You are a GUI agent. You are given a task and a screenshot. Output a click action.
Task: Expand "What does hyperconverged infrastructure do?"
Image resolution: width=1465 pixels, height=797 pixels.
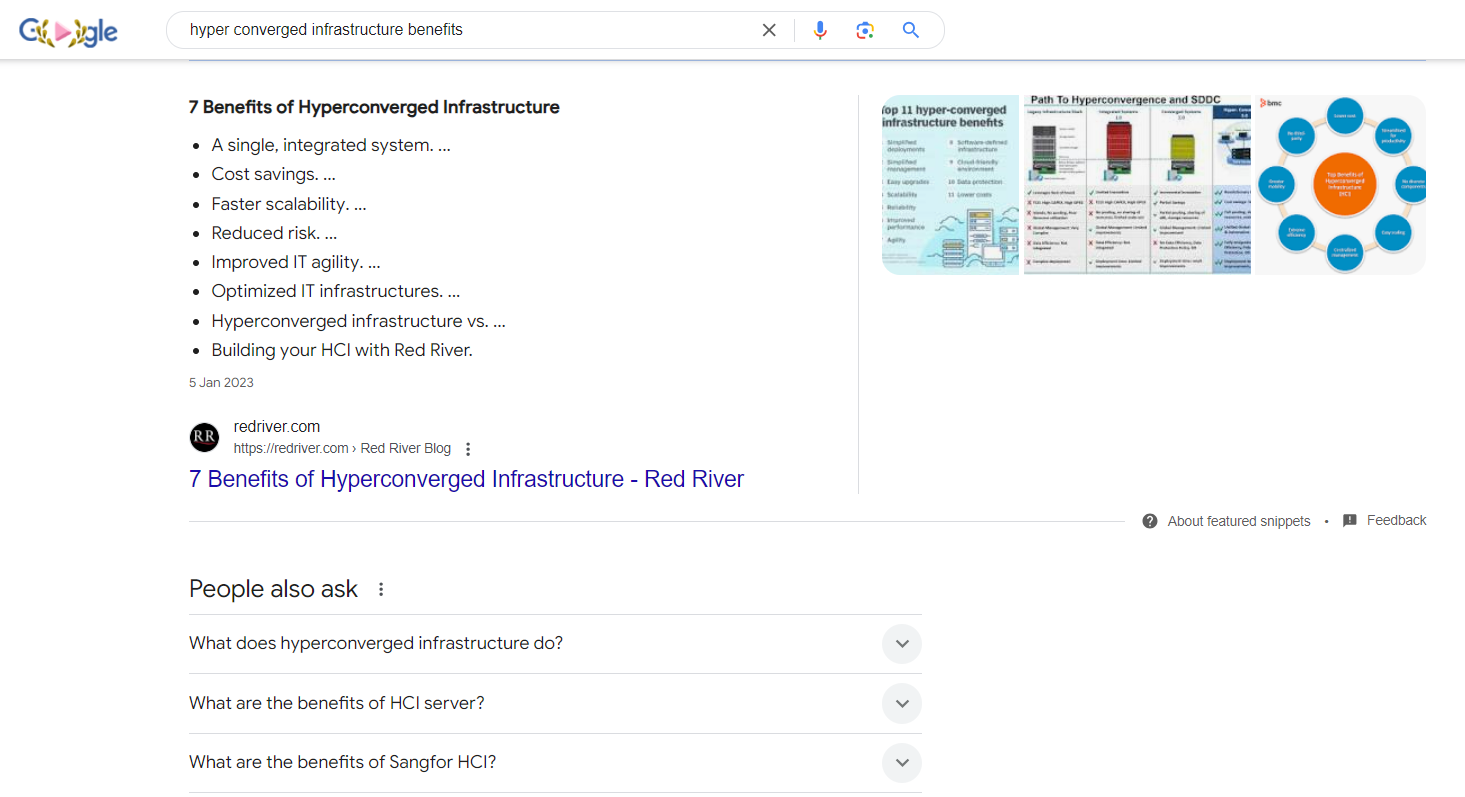point(555,643)
